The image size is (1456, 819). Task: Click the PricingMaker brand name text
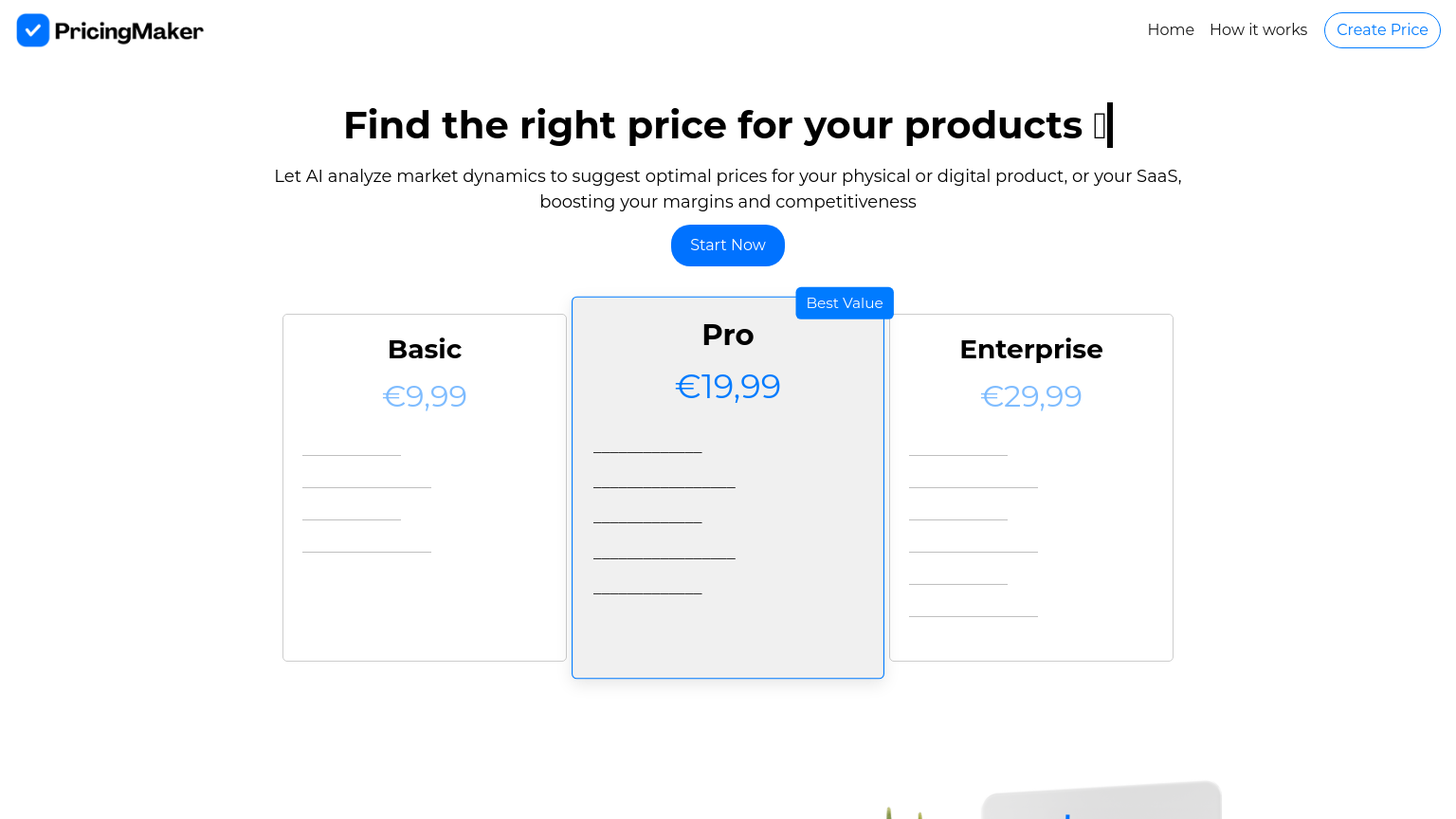coord(131,30)
